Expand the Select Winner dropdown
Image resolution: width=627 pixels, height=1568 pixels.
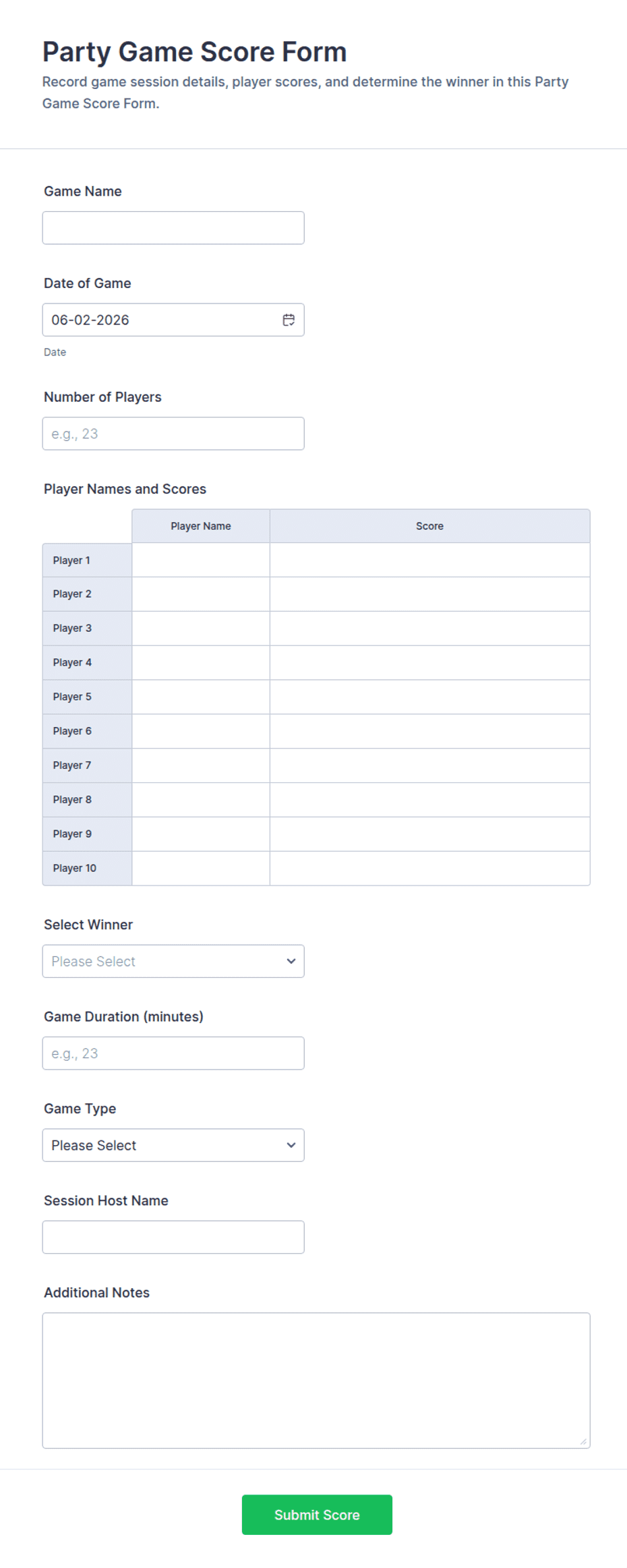(x=173, y=961)
